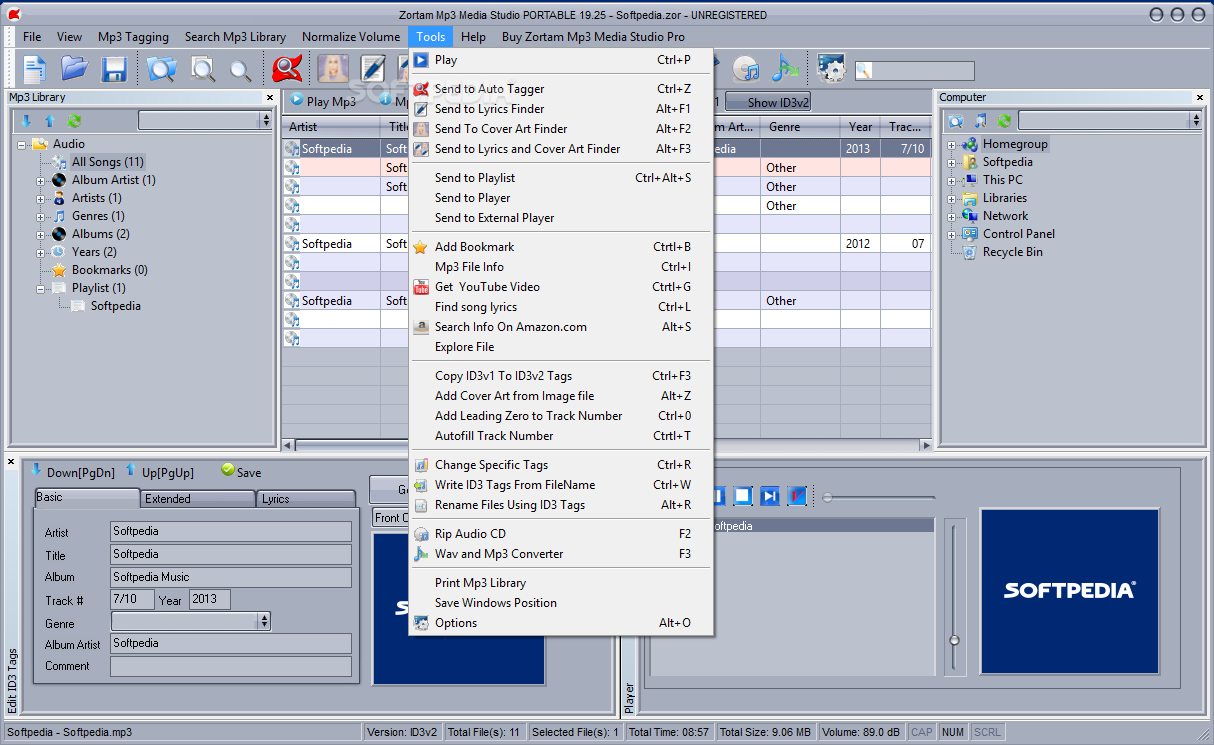
Task: Click the music note icon in Computer panel toolbar
Action: pos(980,121)
